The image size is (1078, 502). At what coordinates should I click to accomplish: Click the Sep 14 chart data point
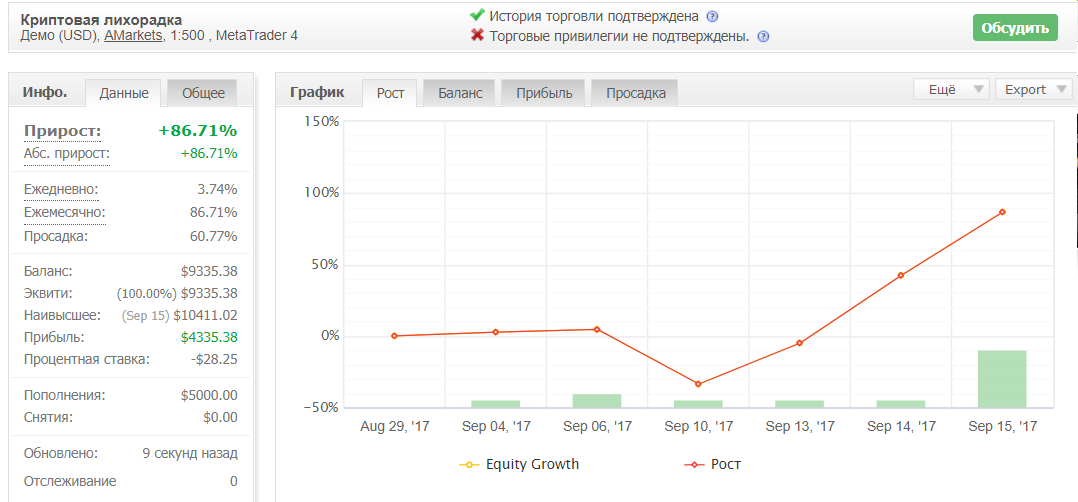pyautogui.click(x=901, y=275)
